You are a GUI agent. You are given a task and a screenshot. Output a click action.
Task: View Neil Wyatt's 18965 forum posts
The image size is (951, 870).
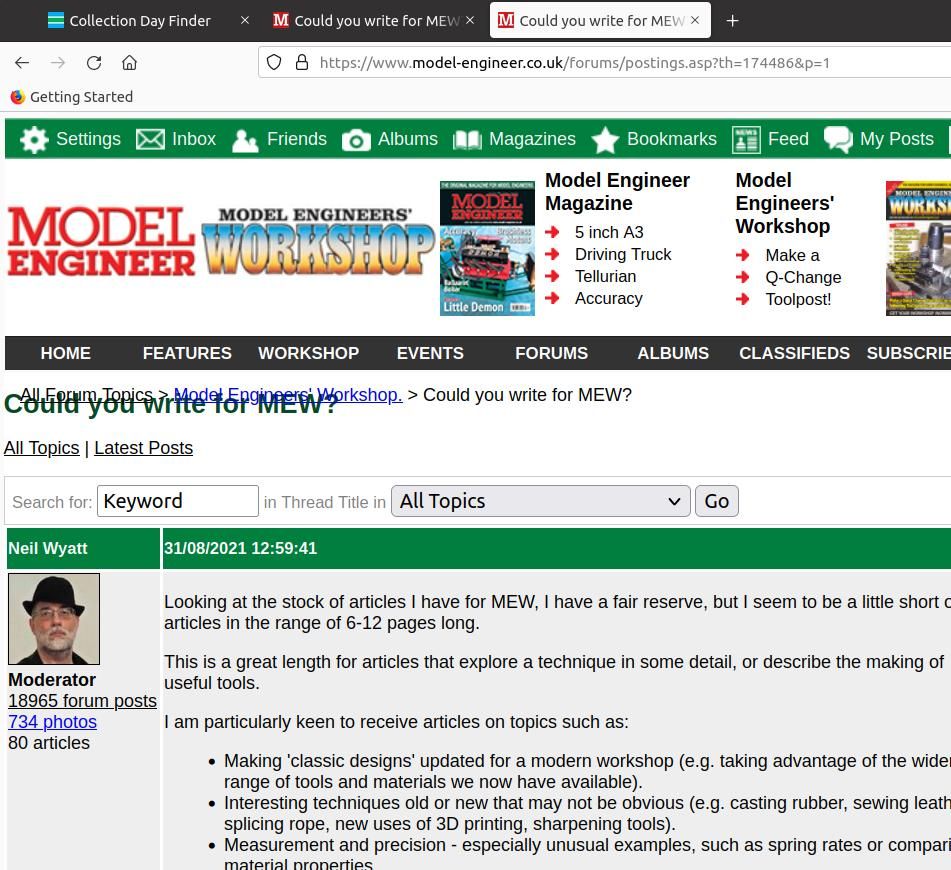pos(82,701)
